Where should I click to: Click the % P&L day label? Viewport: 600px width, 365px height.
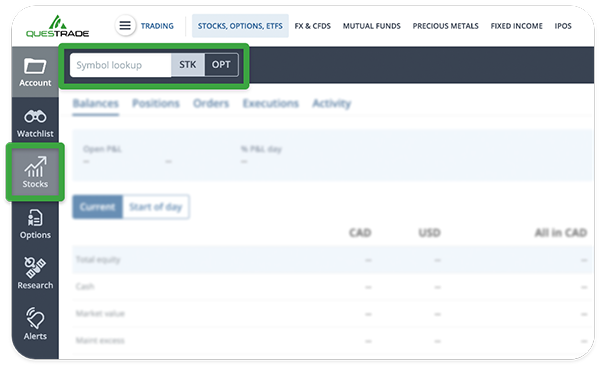[x=261, y=149]
